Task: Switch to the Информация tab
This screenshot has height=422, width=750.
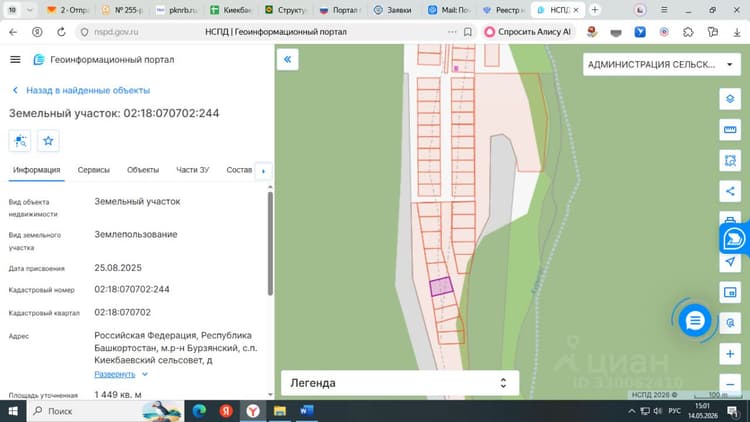Action: [x=36, y=170]
